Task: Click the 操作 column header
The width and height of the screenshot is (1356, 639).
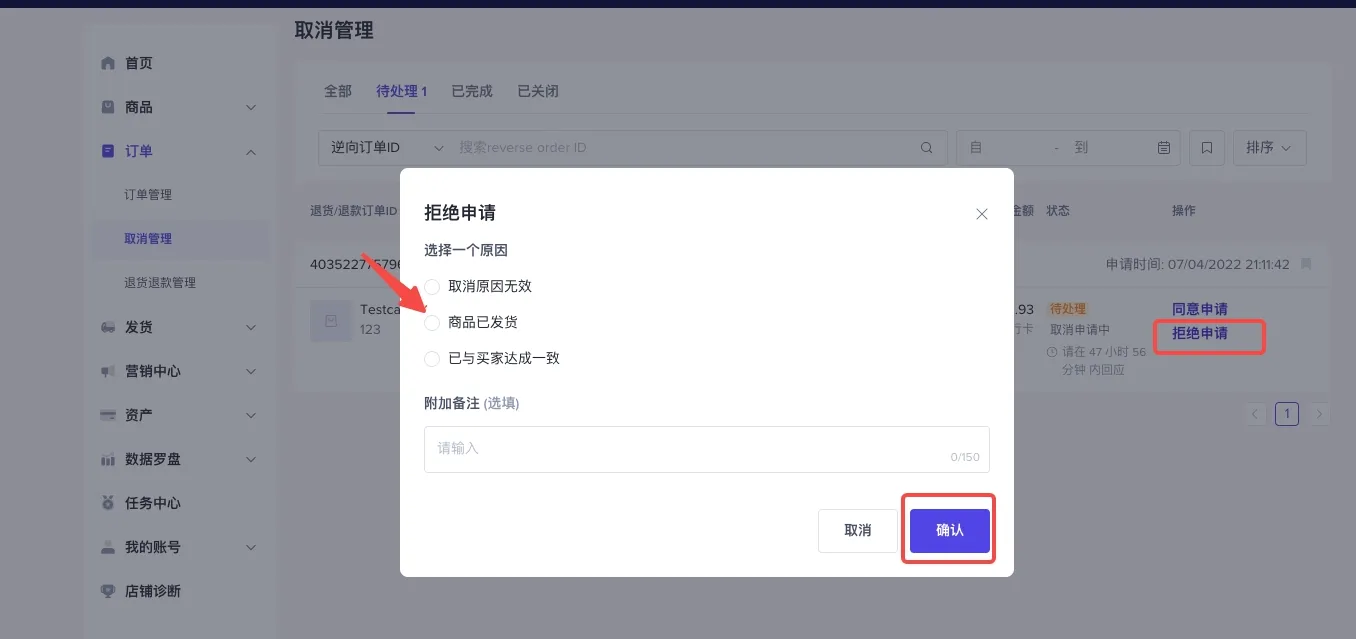Action: 1184,211
